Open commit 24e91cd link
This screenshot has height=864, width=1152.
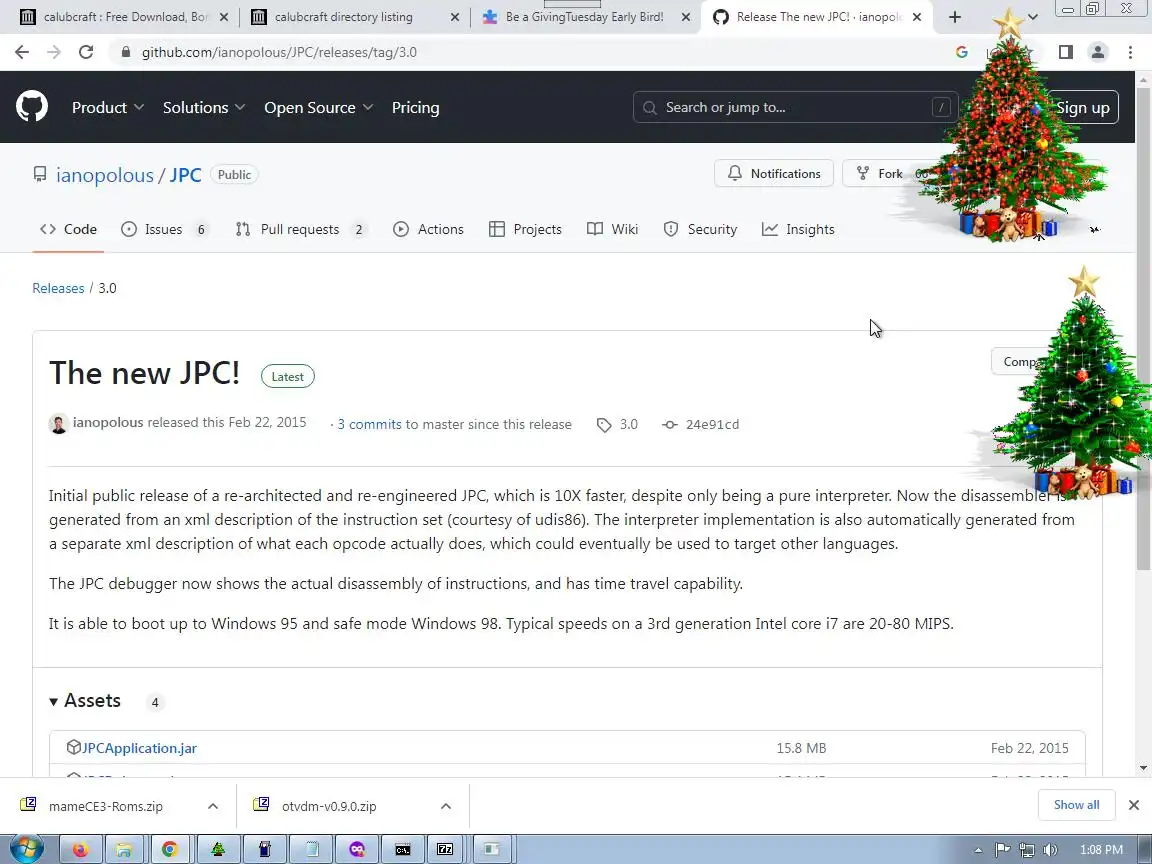point(712,424)
